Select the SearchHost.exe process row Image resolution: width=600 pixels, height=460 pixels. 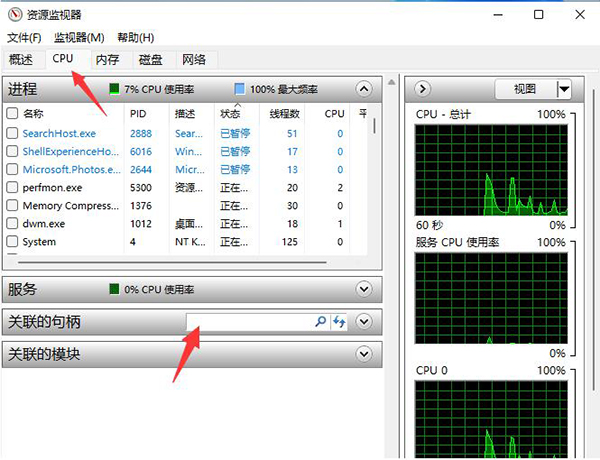pyautogui.click(x=187, y=133)
